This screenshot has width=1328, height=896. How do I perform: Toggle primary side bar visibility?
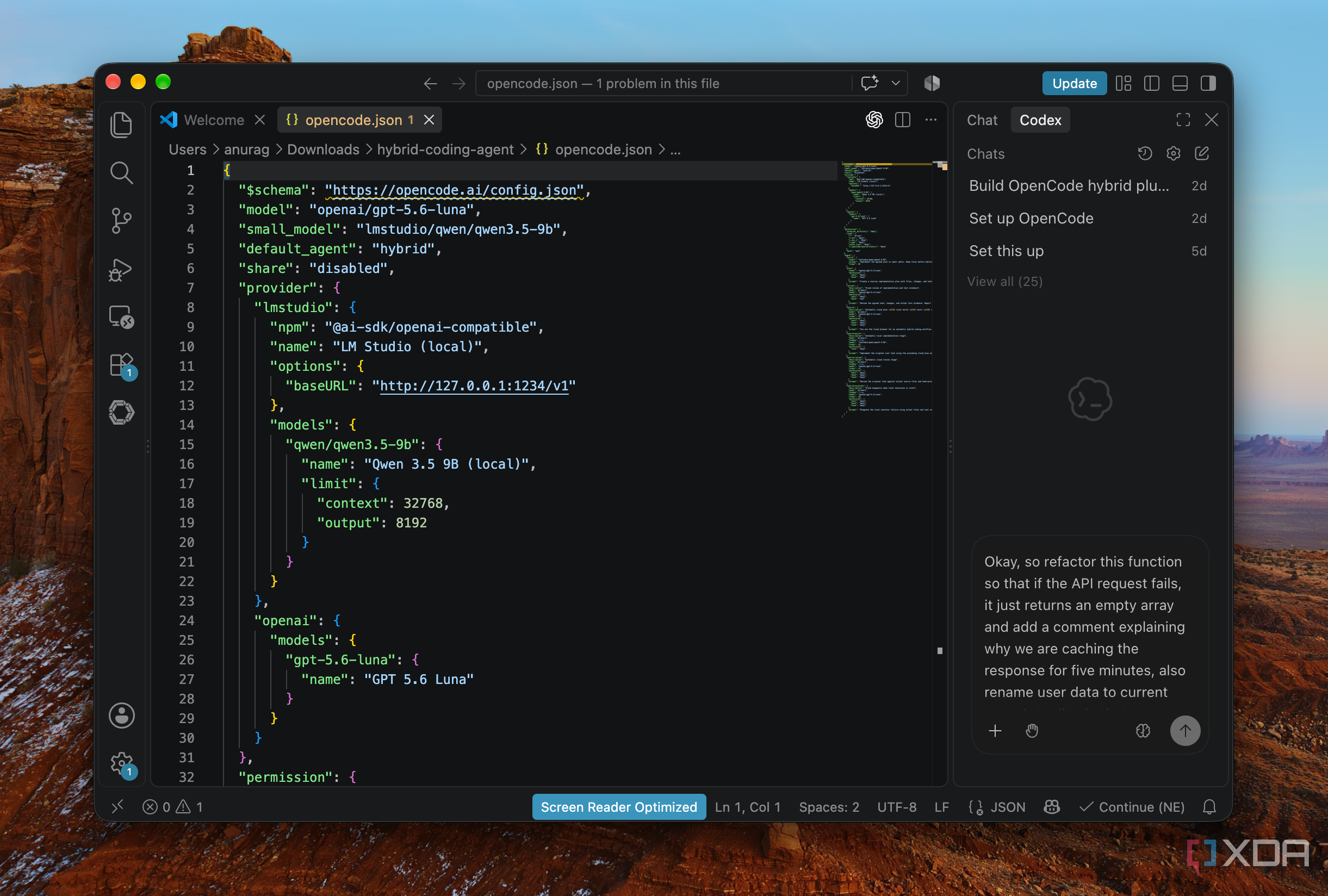(x=1151, y=83)
